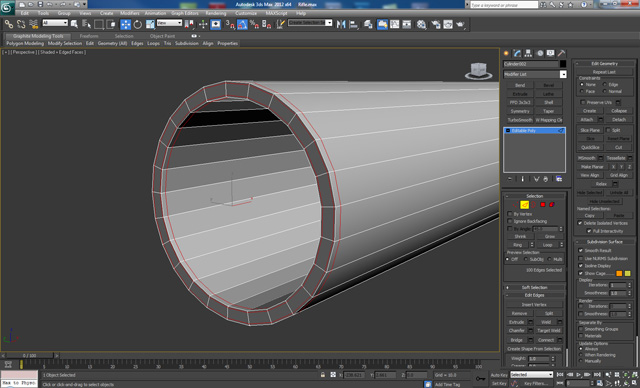
Task: Pick the Select and Rotate tool
Action: (138, 24)
